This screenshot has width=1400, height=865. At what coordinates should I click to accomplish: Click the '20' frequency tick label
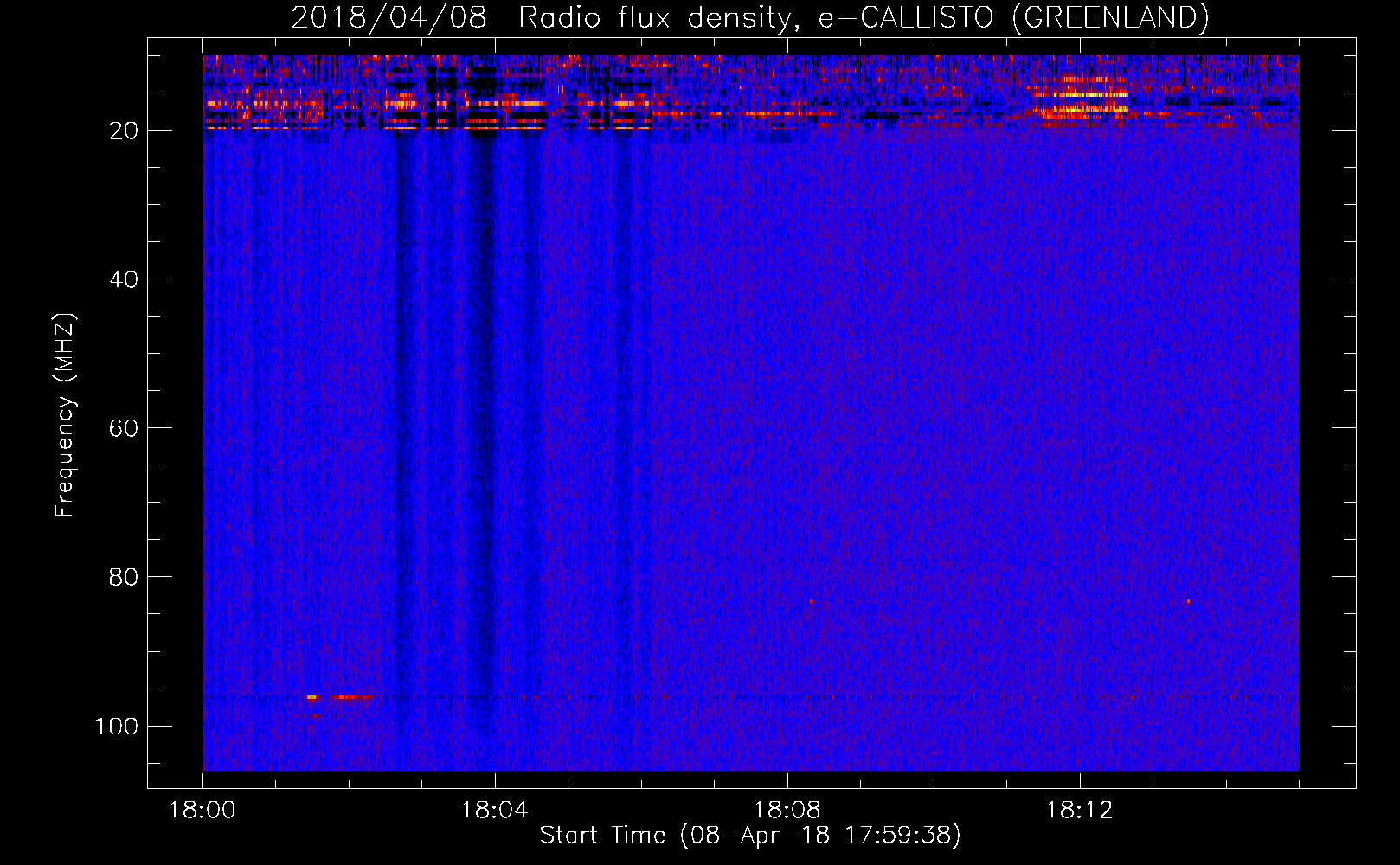click(124, 131)
